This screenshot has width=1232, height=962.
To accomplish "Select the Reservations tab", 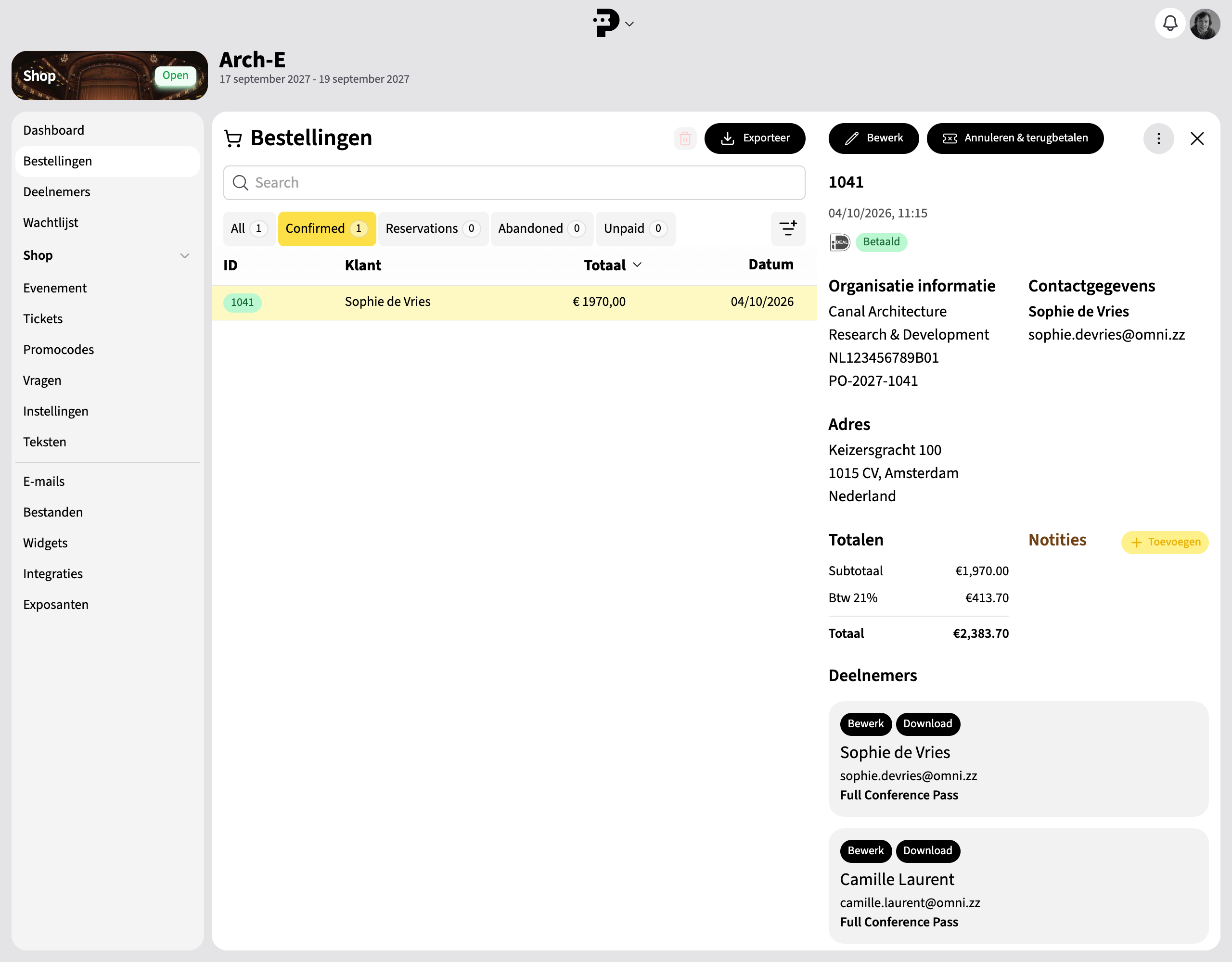I will (x=433, y=228).
